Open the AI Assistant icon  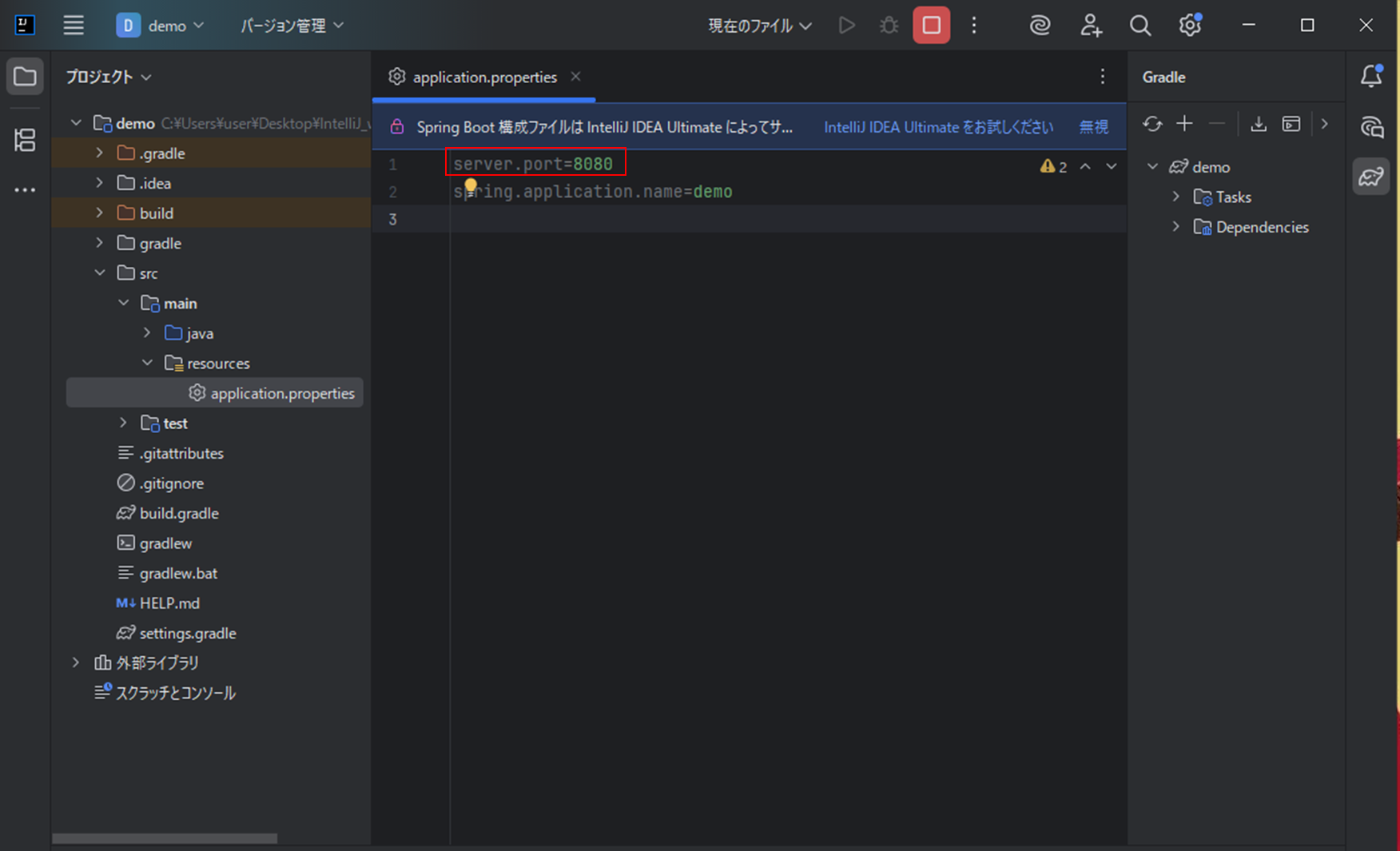tap(1040, 25)
